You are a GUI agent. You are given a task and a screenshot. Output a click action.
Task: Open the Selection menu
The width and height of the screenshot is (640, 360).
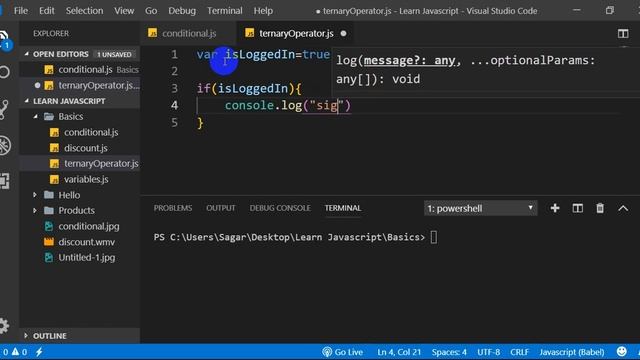click(84, 11)
